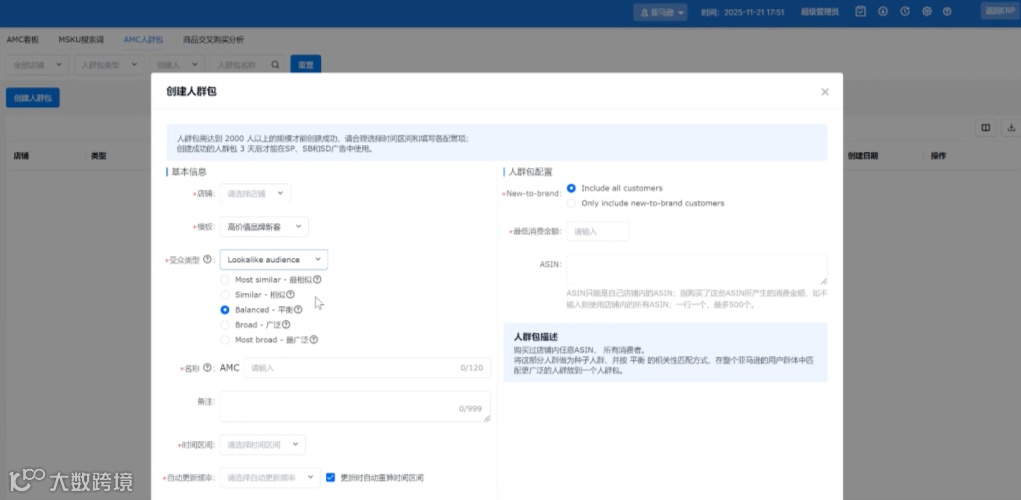The image size is (1021, 500).
Task: Click the 类型 column header
Action: [98, 156]
